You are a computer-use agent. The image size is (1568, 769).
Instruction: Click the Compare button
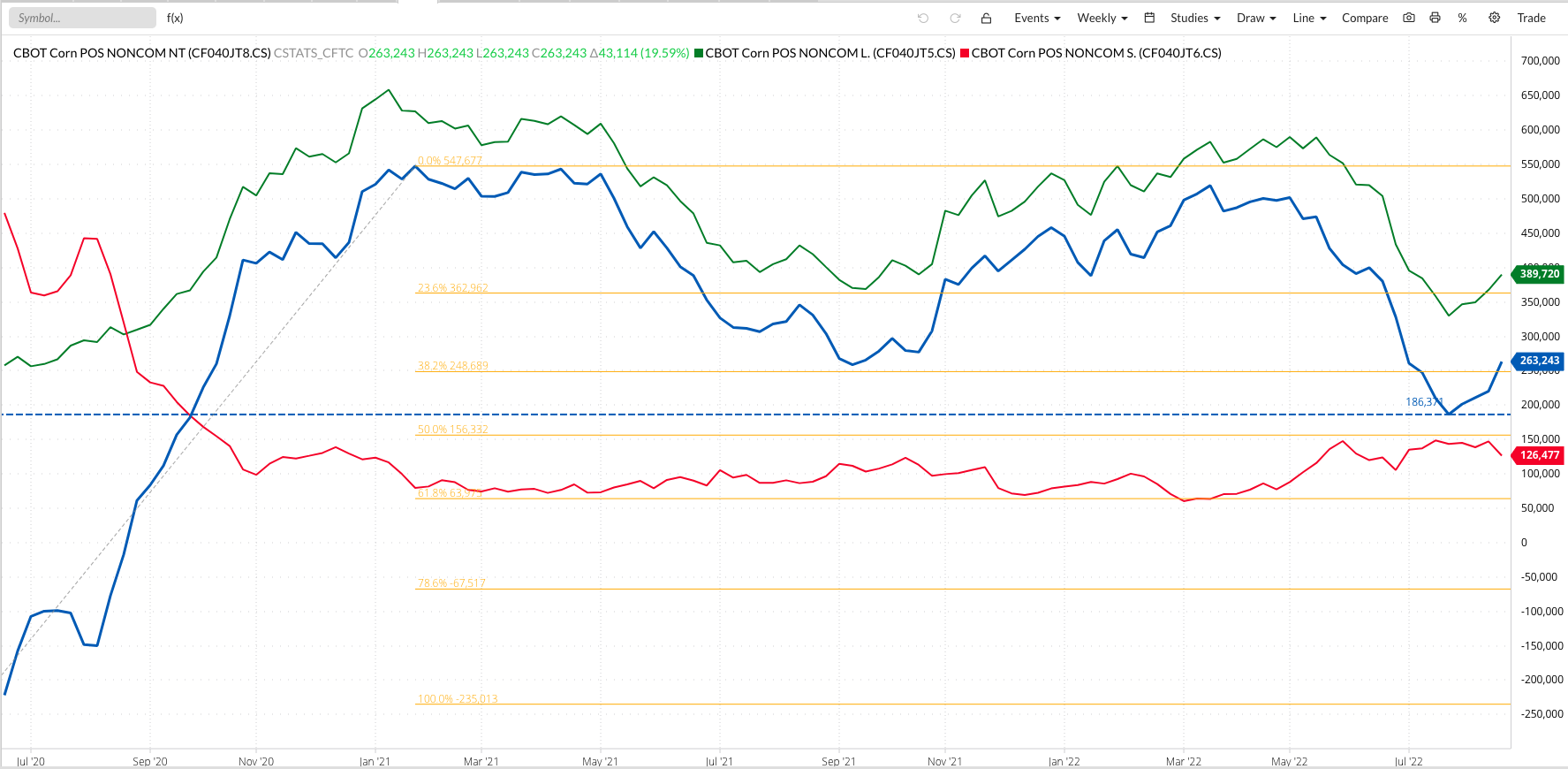click(1364, 18)
